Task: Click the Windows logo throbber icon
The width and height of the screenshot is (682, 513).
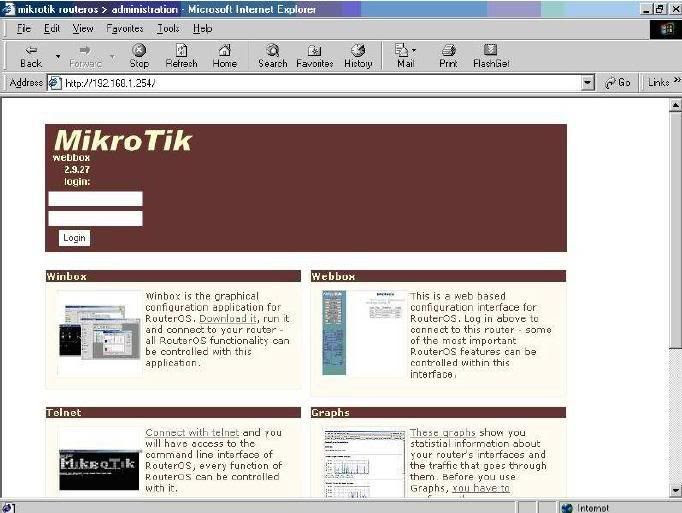Action: [666, 29]
